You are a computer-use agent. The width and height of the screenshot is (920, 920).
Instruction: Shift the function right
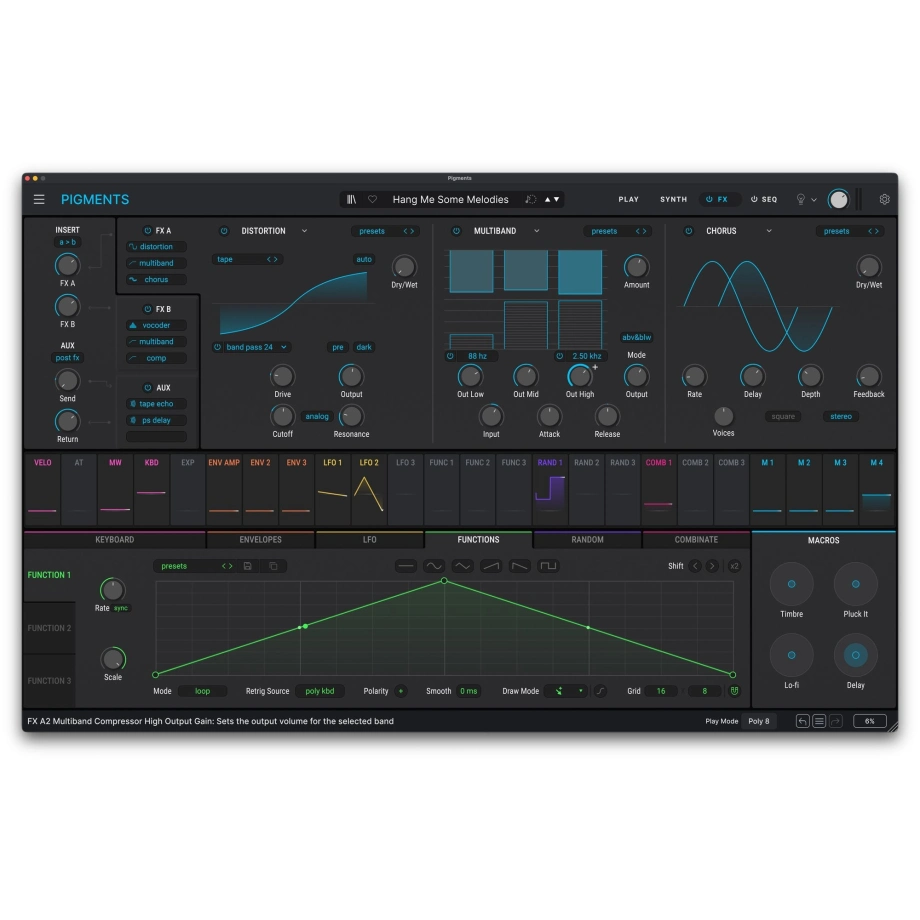712,566
